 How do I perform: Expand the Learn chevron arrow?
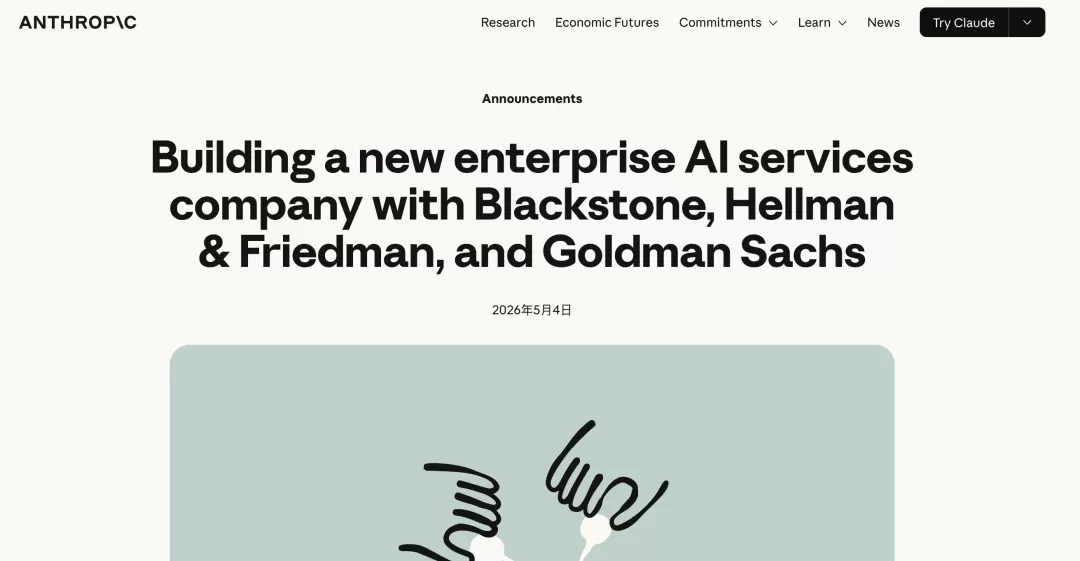coord(842,23)
